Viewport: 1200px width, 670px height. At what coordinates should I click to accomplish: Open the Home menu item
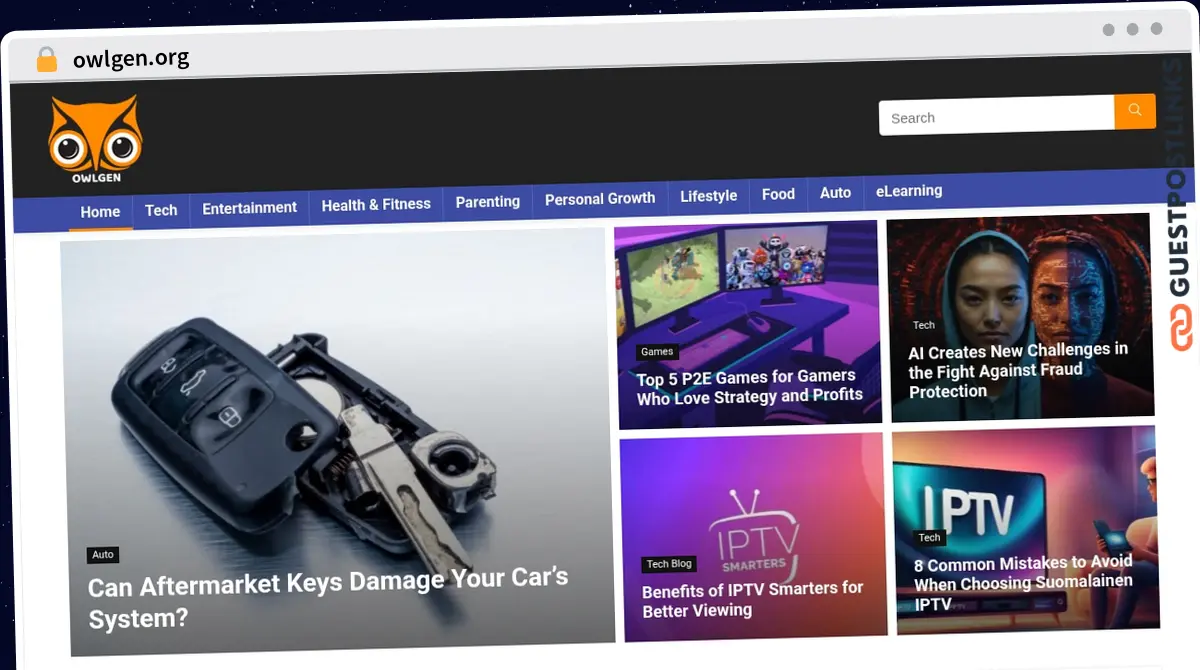100,212
